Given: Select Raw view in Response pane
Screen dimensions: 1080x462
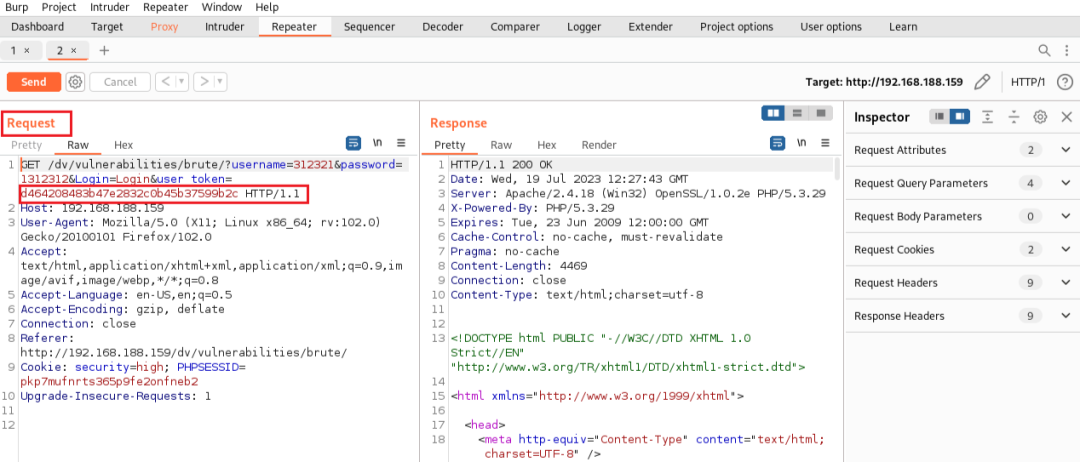Looking at the screenshot, I should coord(501,145).
